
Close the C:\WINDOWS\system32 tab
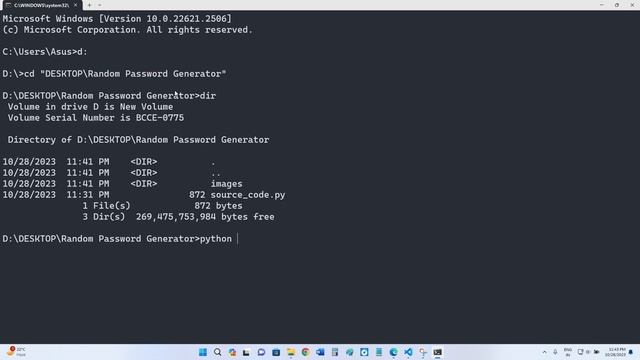coord(76,5)
